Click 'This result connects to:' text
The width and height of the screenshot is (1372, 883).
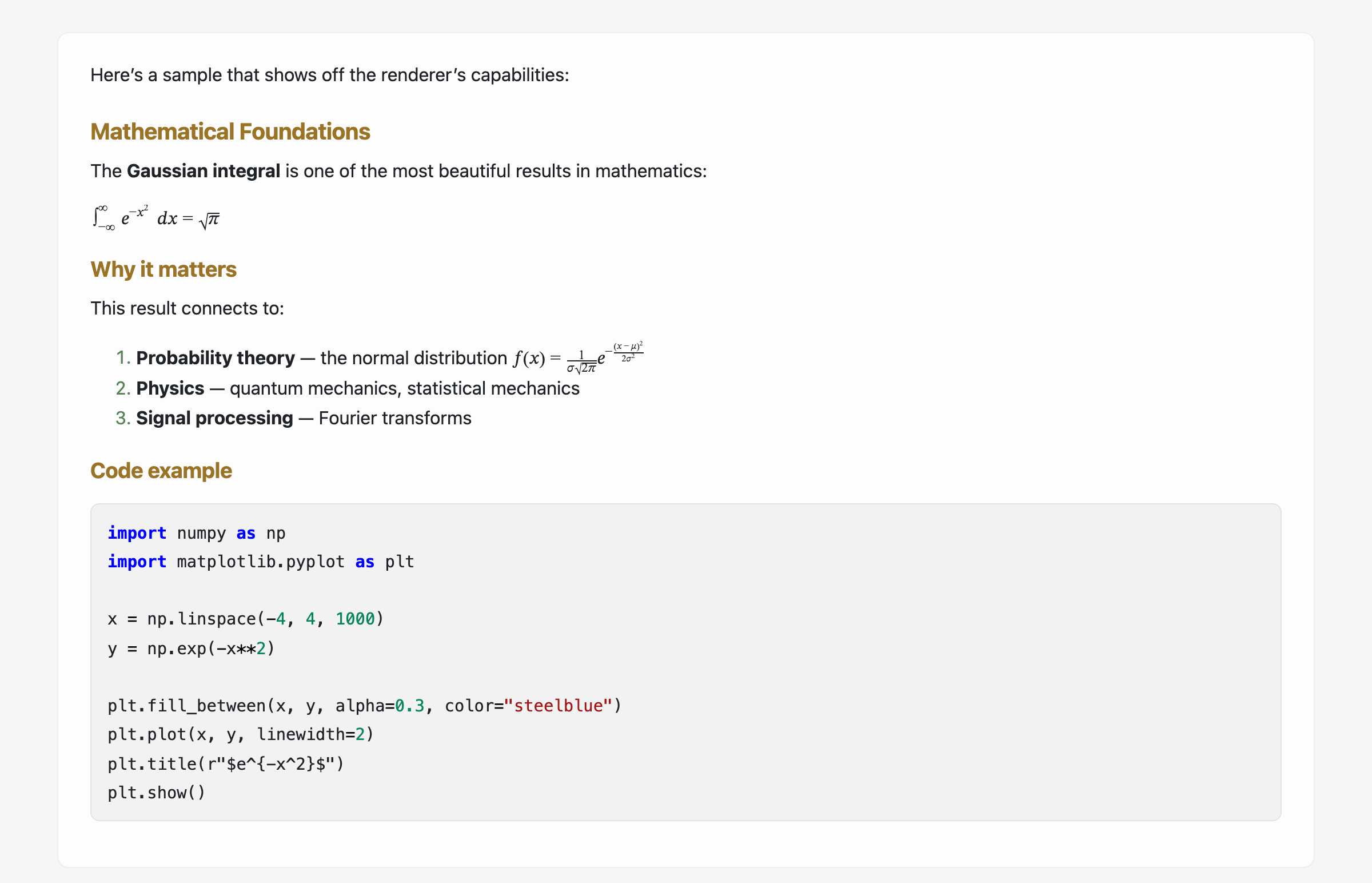(x=188, y=308)
